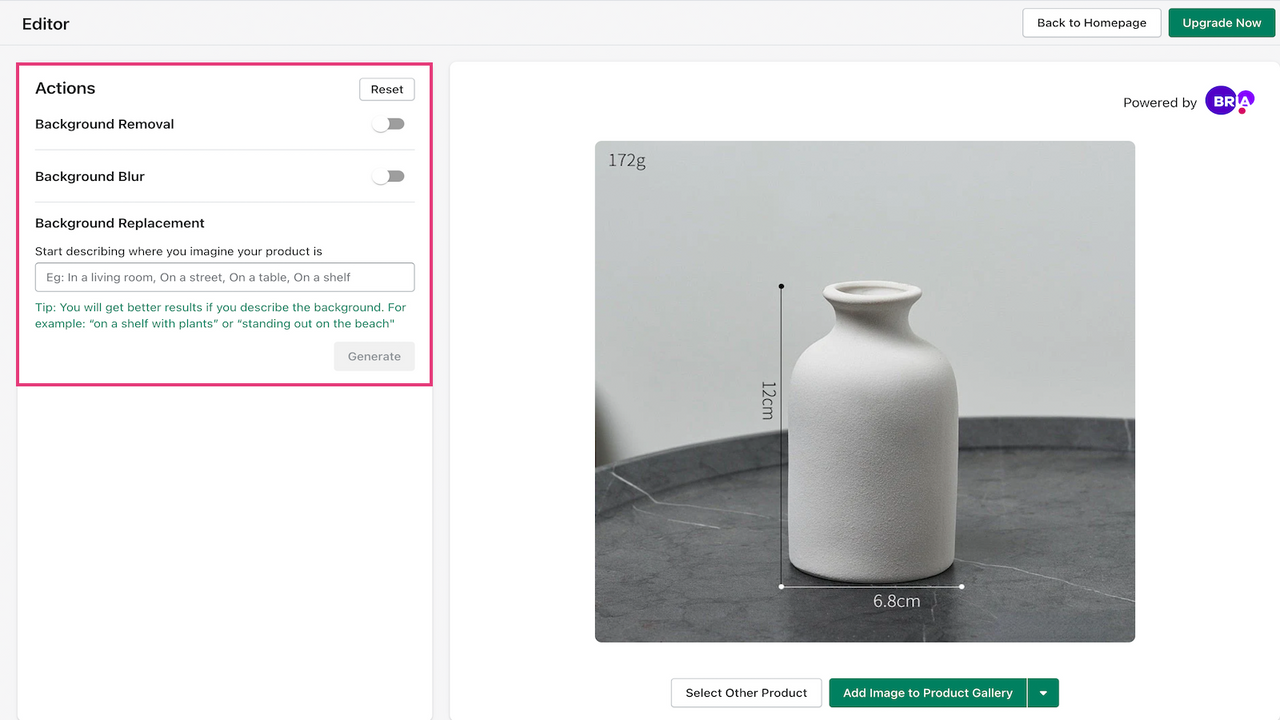The image size is (1280, 720).
Task: Click the Actions panel heading
Action: point(65,88)
